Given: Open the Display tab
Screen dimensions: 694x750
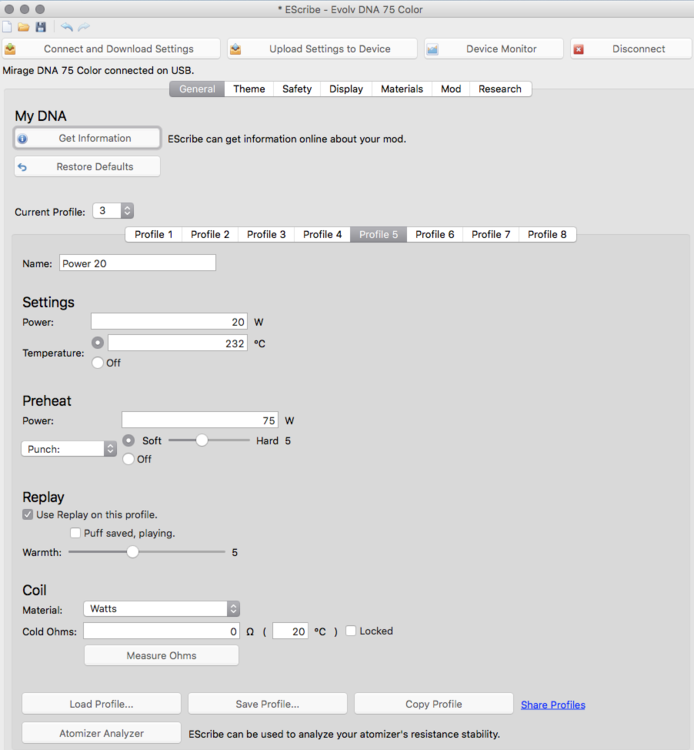Looking at the screenshot, I should [x=346, y=89].
